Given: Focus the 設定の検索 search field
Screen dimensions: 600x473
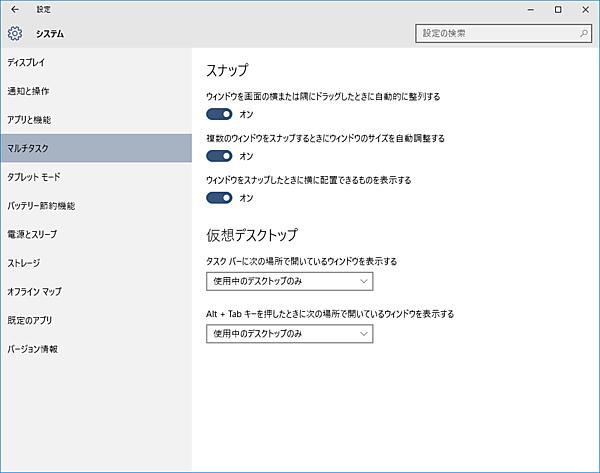Looking at the screenshot, I should (503, 33).
